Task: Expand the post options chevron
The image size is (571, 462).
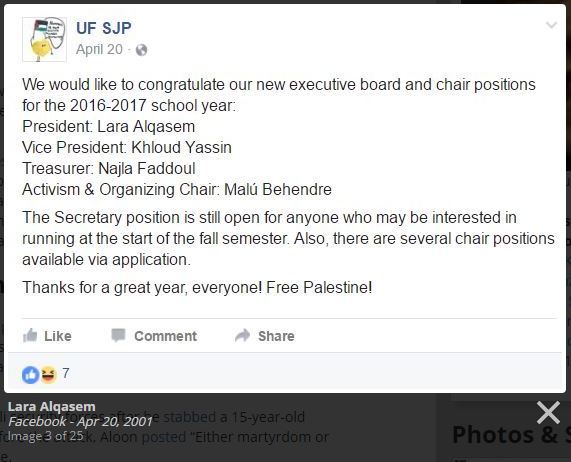Action: (551, 25)
